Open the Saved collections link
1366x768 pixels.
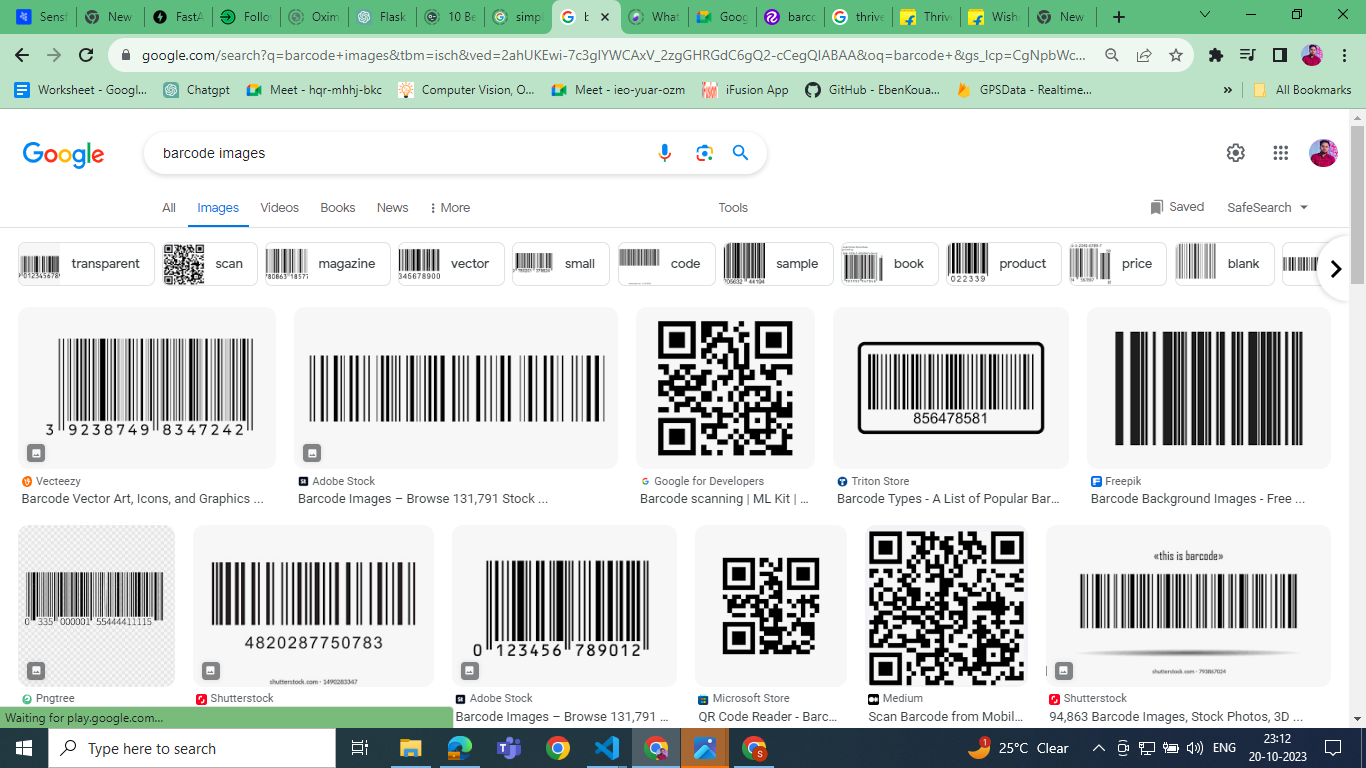click(1177, 207)
